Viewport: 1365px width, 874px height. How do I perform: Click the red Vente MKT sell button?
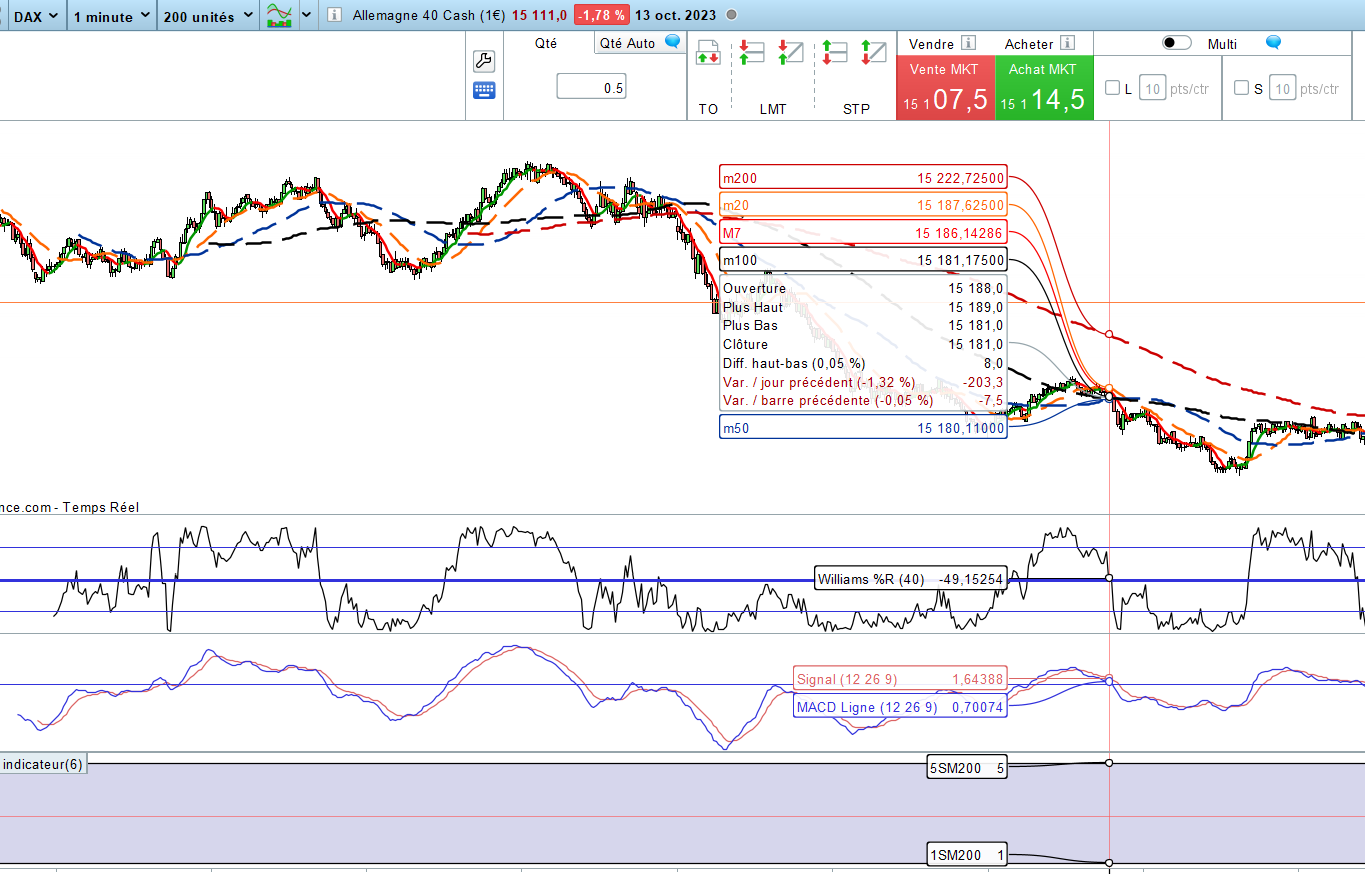coord(945,88)
